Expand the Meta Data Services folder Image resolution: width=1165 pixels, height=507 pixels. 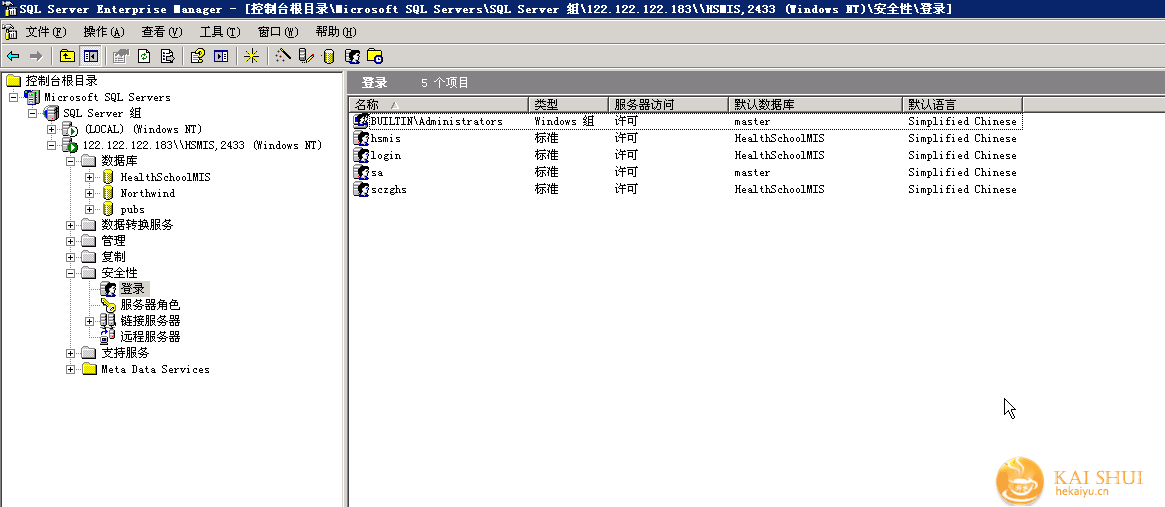point(71,369)
